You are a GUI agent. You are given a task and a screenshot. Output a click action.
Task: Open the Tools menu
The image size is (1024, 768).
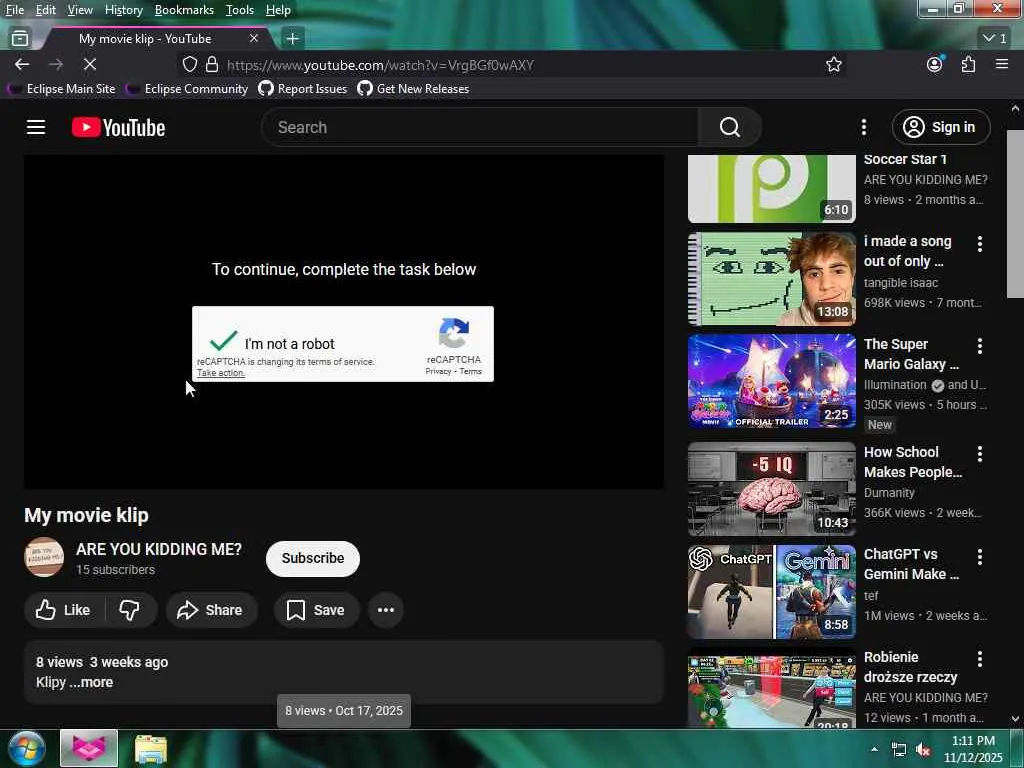coord(240,10)
